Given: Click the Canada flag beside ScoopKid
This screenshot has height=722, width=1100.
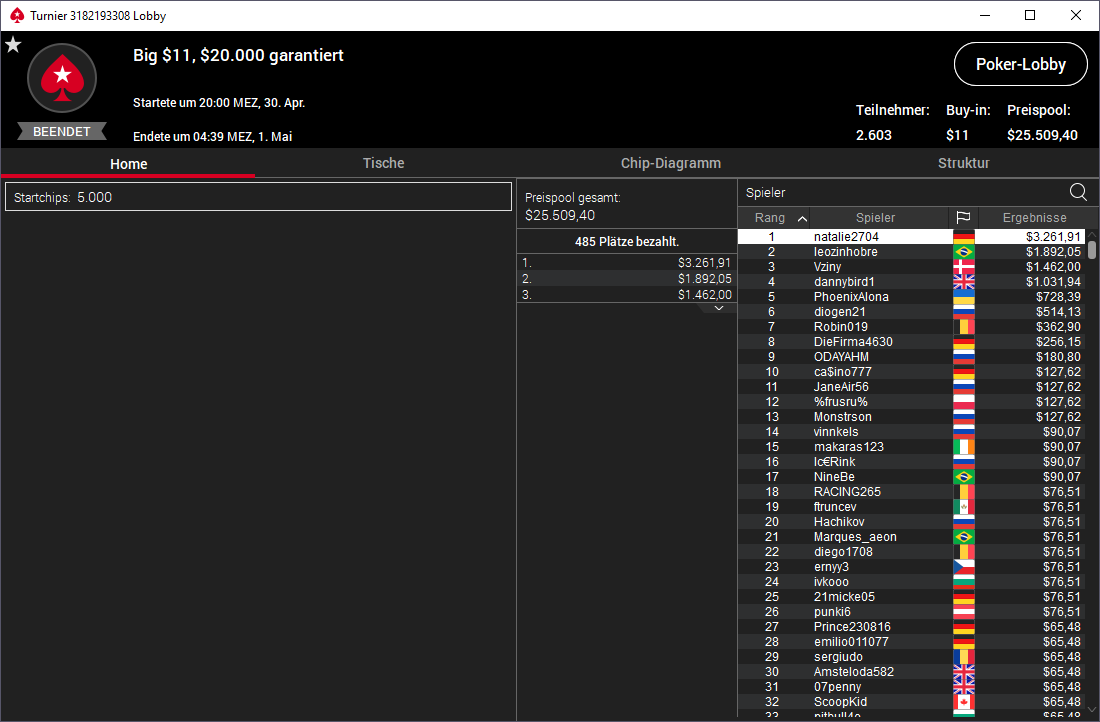Looking at the screenshot, I should [964, 702].
